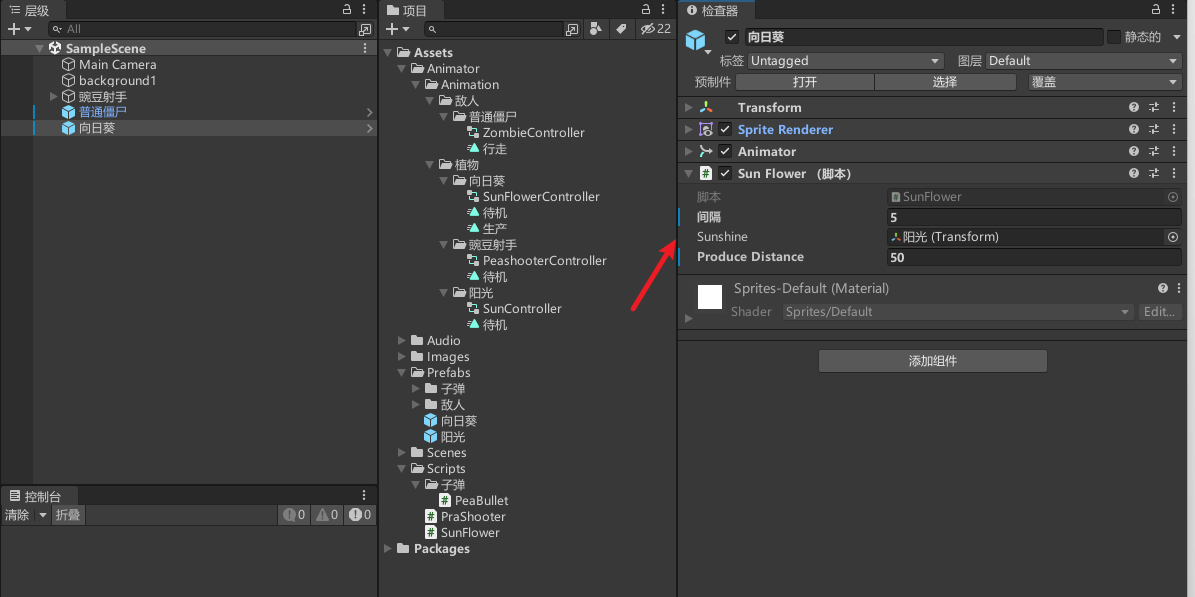Open the static options dropdown arrow
1195x597 pixels.
pos(1177,37)
